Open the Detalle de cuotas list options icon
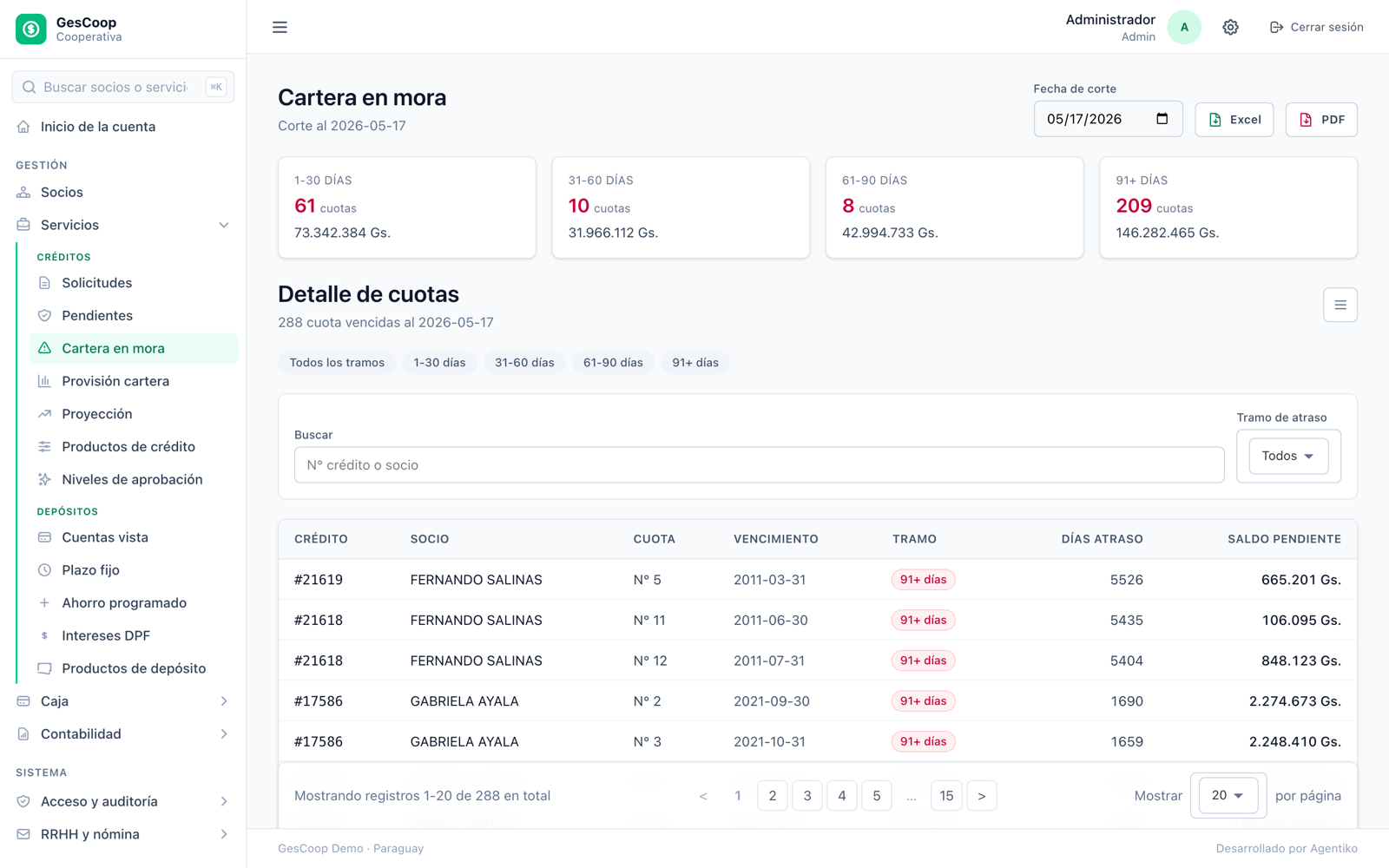This screenshot has height=868, width=1389. coord(1340,305)
